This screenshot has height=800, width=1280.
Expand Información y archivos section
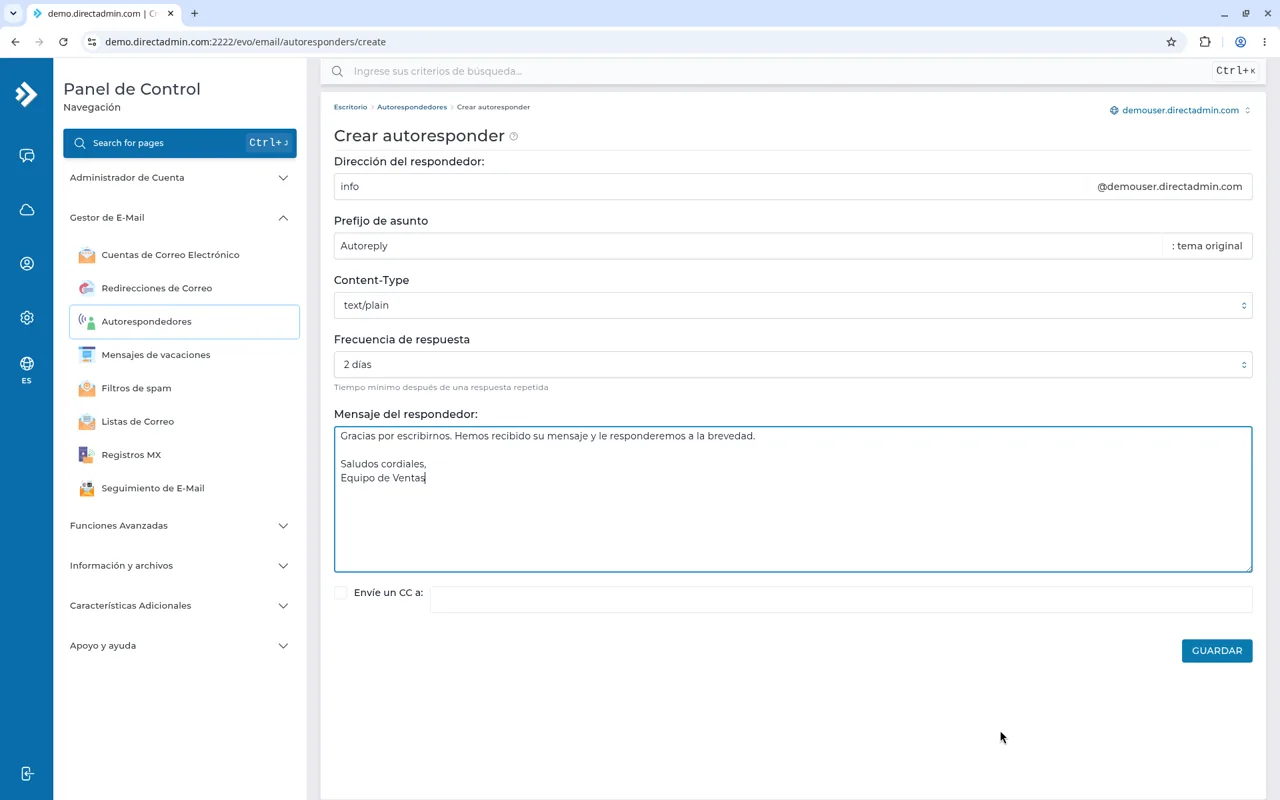pyautogui.click(x=180, y=566)
